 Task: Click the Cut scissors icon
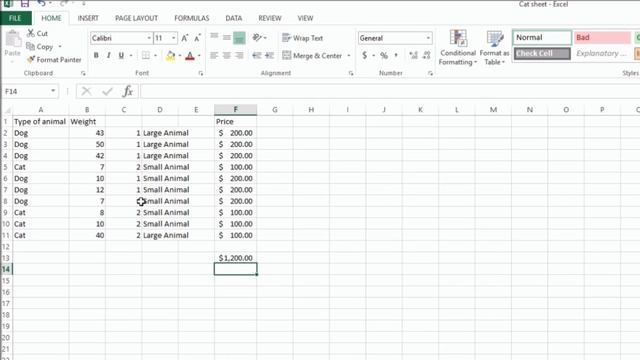(31, 33)
